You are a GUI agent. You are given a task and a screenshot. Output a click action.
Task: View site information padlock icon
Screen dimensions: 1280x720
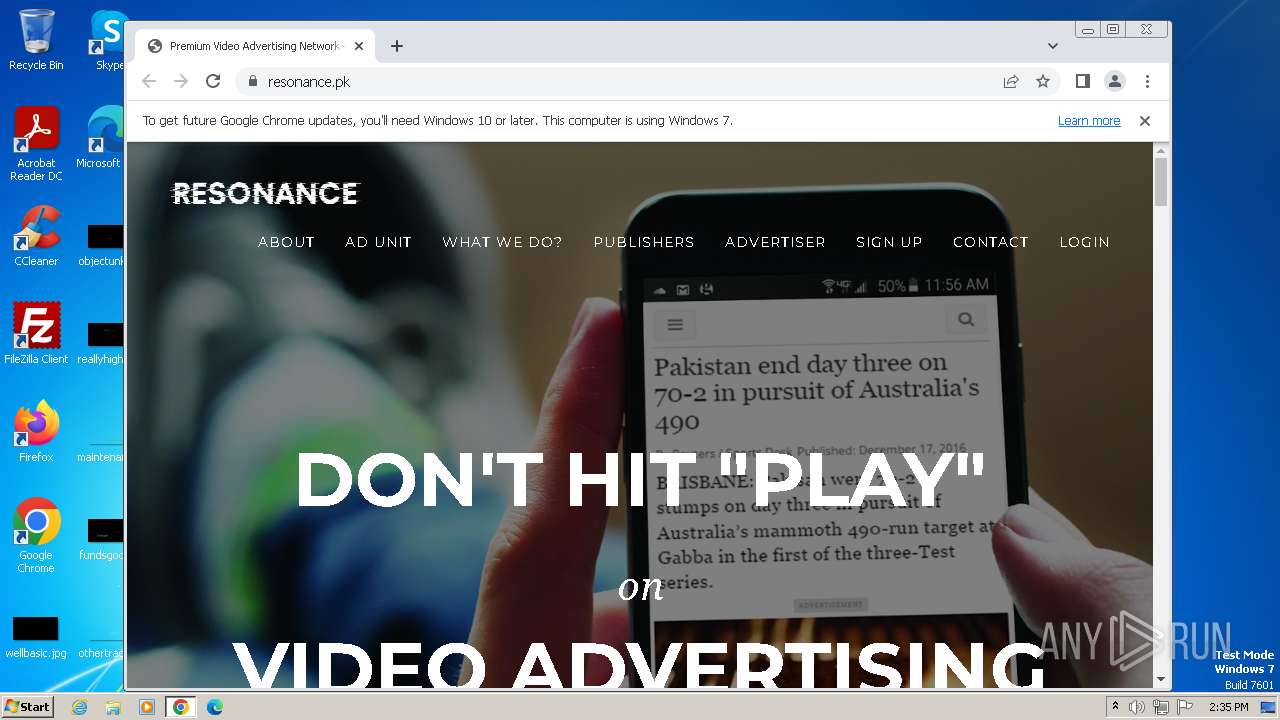(252, 81)
